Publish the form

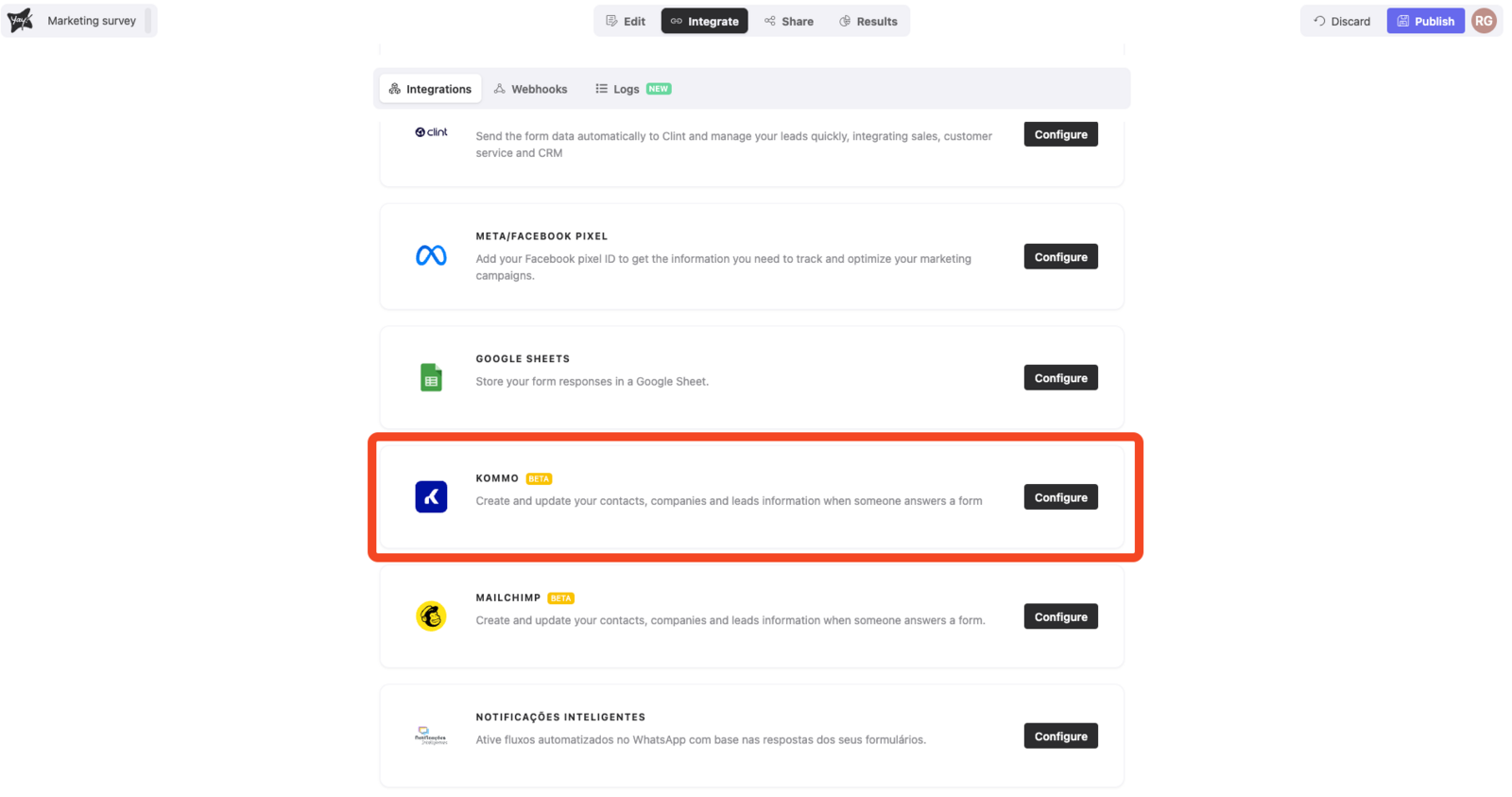(1425, 21)
